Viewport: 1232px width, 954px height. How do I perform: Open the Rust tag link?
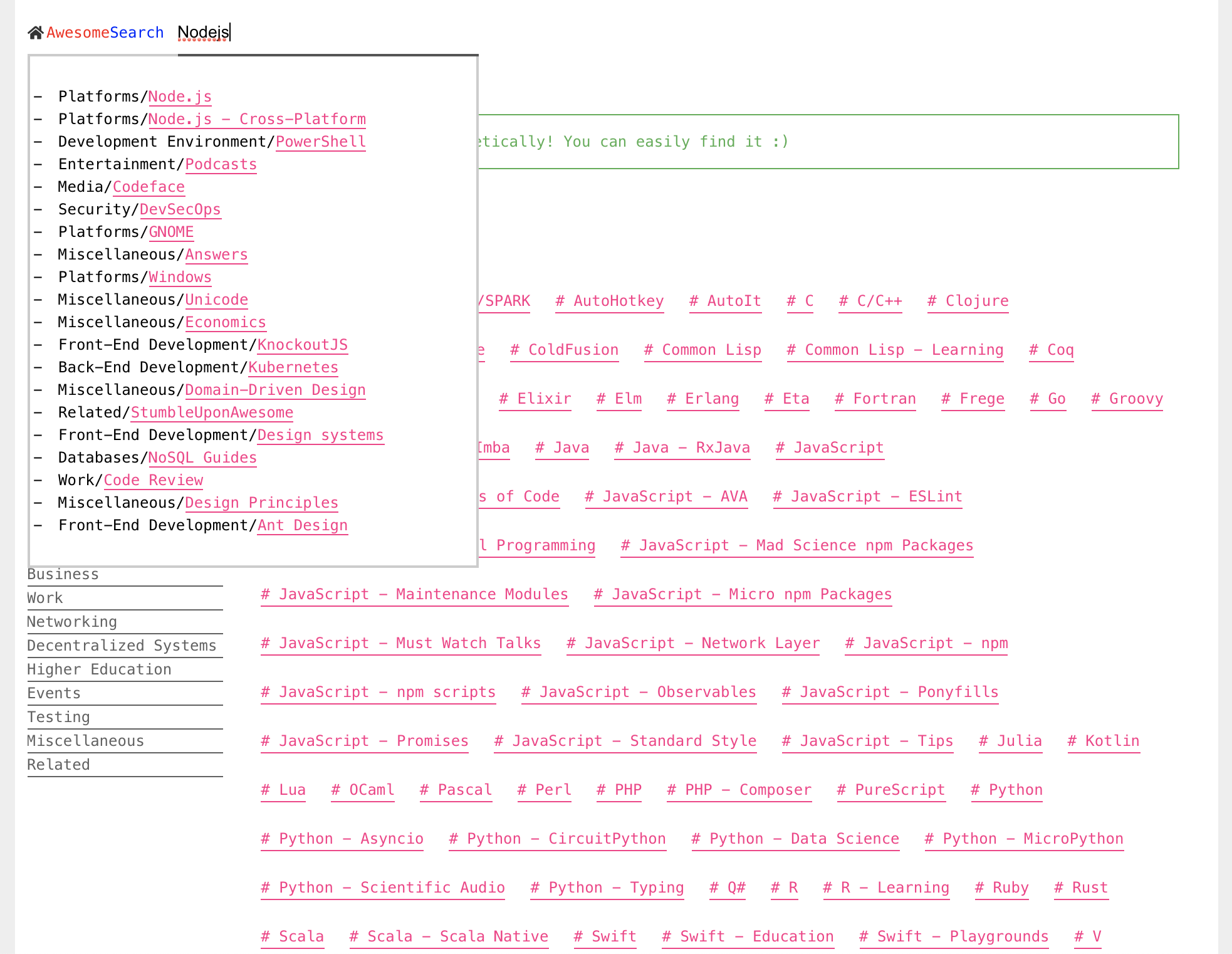(x=1081, y=887)
